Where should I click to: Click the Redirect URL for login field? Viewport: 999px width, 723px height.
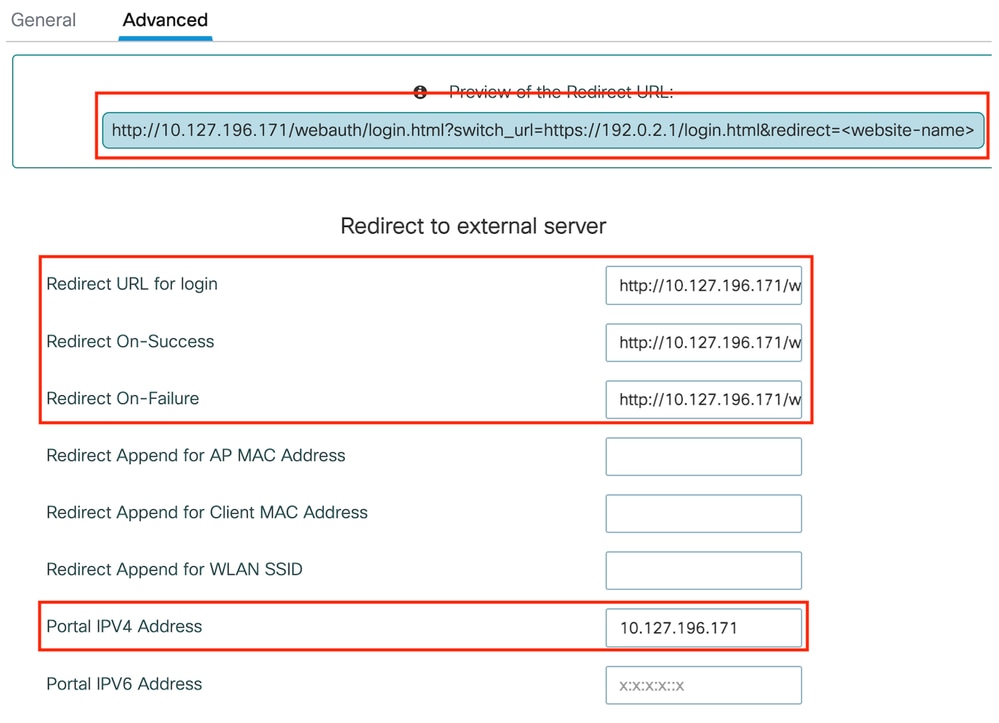pos(703,285)
